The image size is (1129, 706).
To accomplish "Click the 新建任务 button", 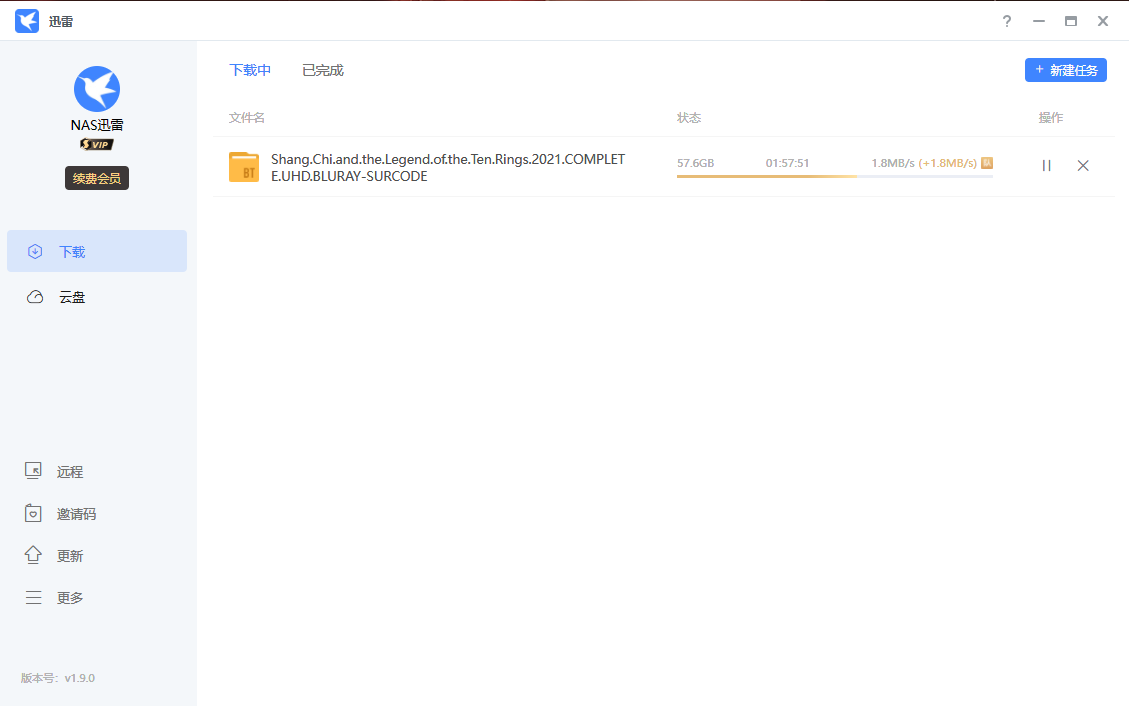I will pyautogui.click(x=1065, y=70).
